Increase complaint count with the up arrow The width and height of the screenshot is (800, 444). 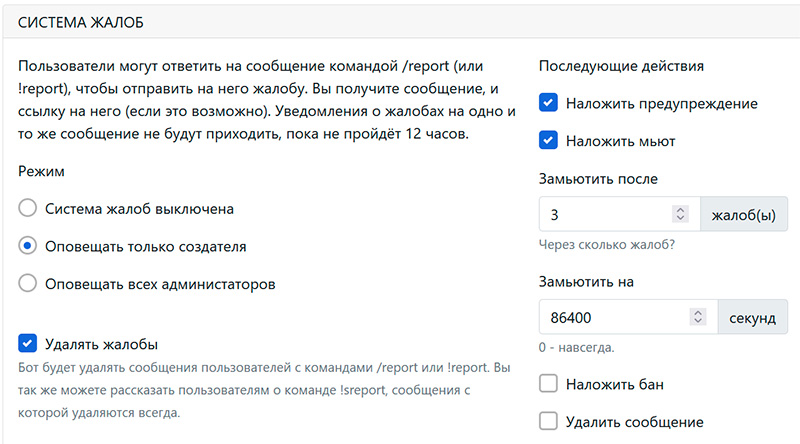pos(680,210)
